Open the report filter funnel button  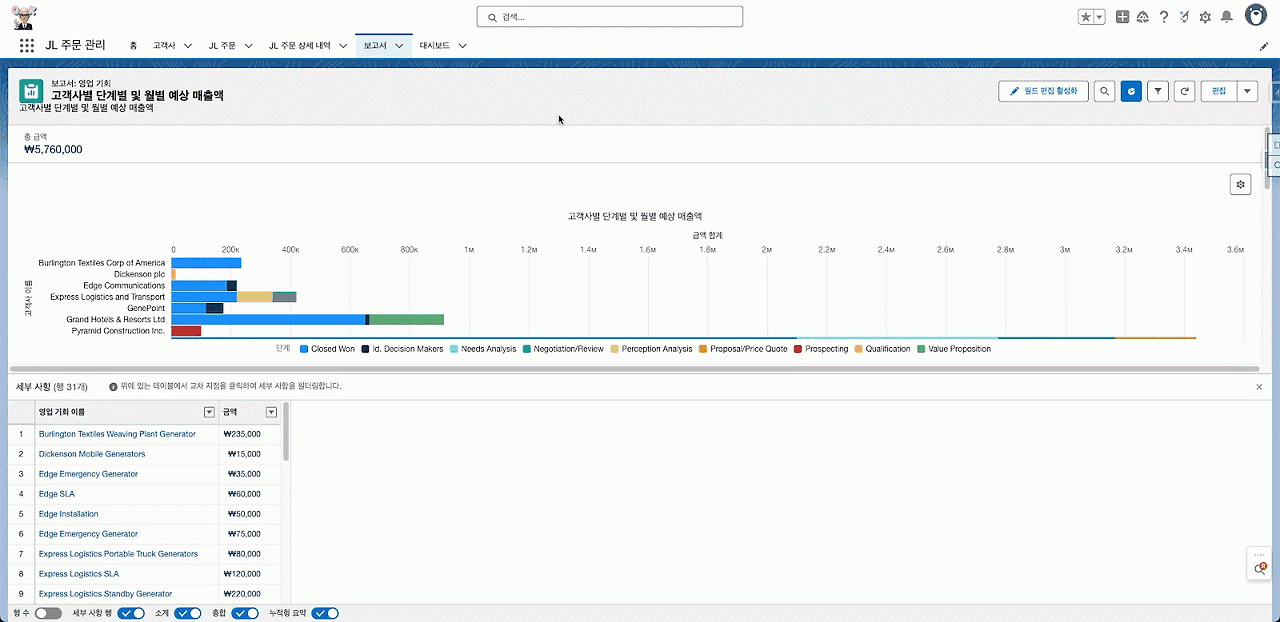pos(1158,91)
